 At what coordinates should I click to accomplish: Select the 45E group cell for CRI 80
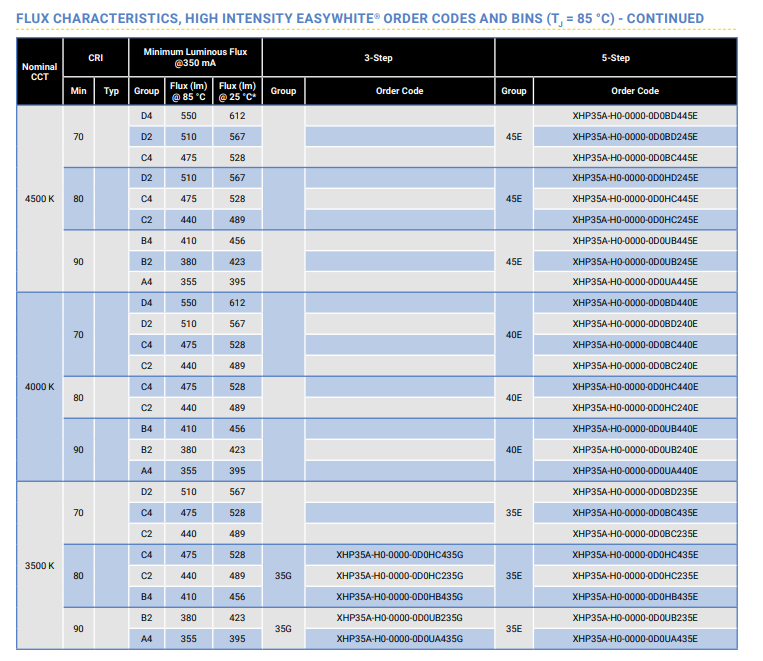pos(514,199)
